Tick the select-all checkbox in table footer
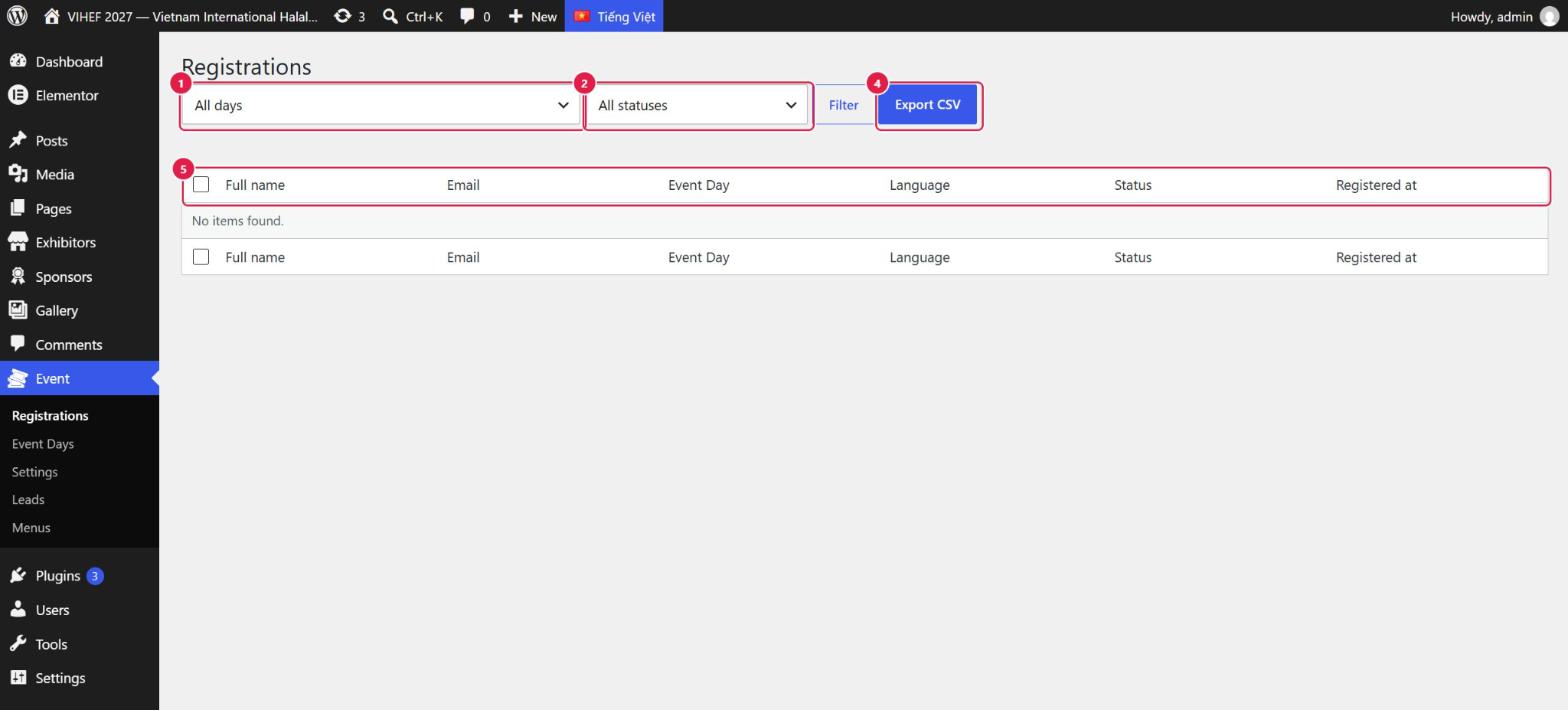The height and width of the screenshot is (710, 1568). tap(201, 257)
